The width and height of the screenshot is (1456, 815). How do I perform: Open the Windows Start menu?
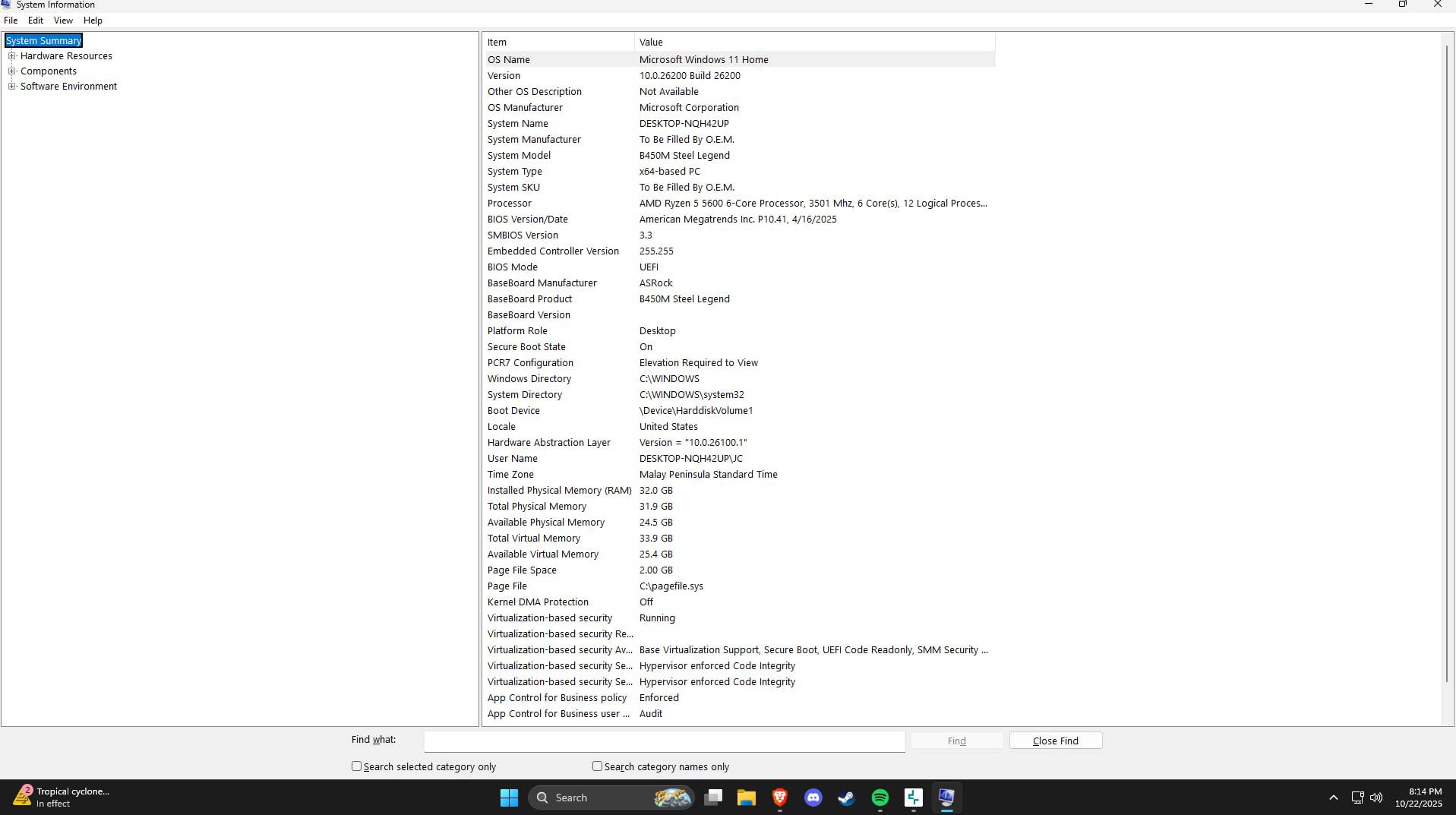[509, 798]
